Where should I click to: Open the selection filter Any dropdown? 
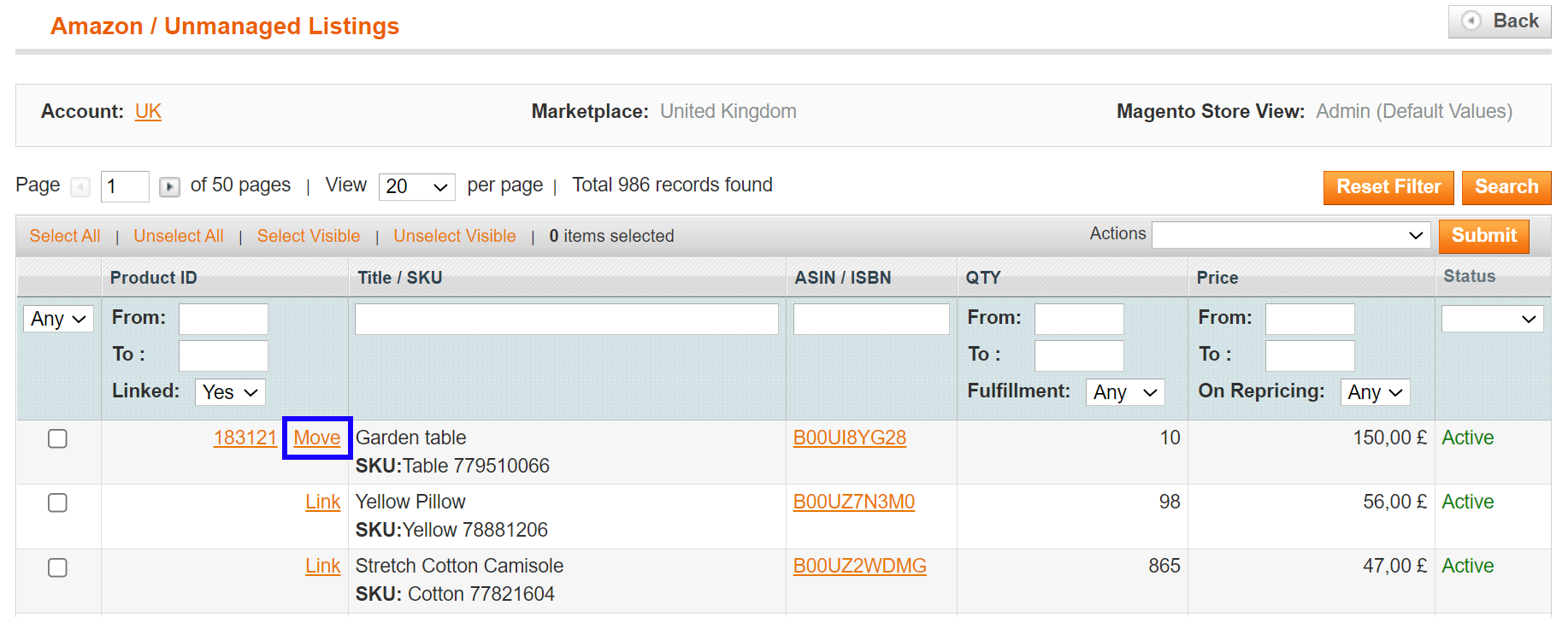(x=58, y=319)
